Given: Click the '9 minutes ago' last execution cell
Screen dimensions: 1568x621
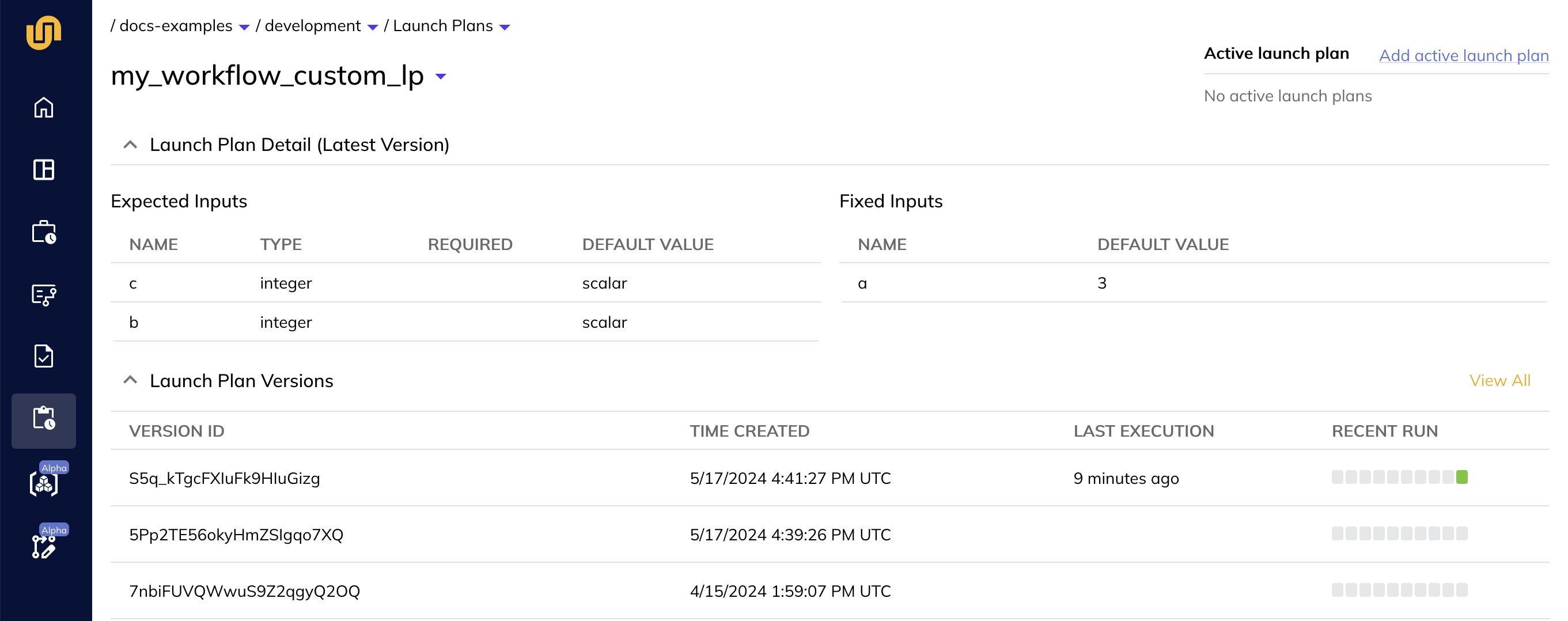Looking at the screenshot, I should pos(1126,479).
